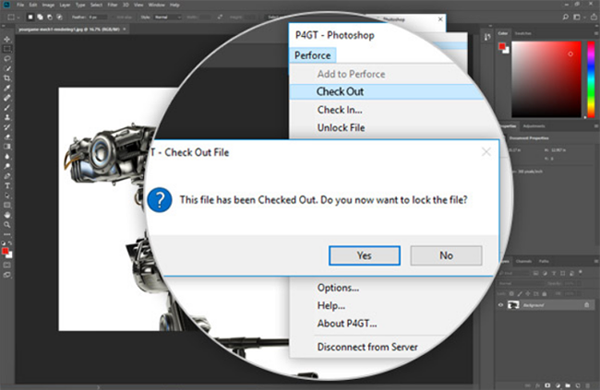Select the Rectangle shape tool

[x=7, y=205]
